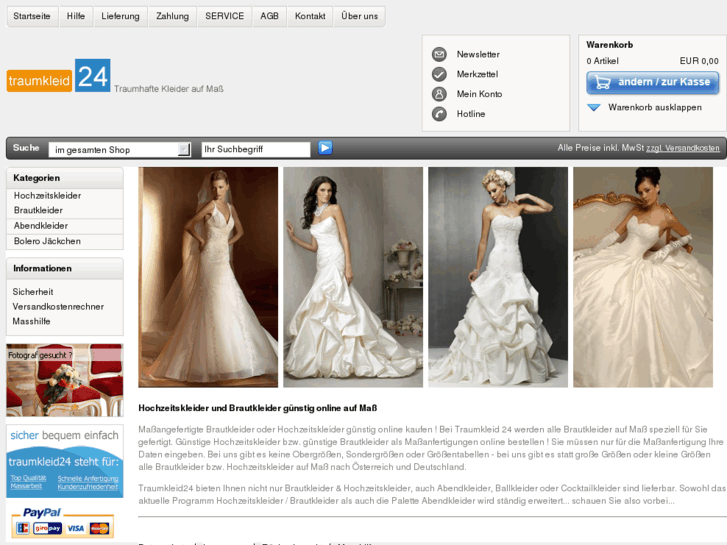Click the Newsletter link
Screen dimensions: 727x545
(x=478, y=54)
